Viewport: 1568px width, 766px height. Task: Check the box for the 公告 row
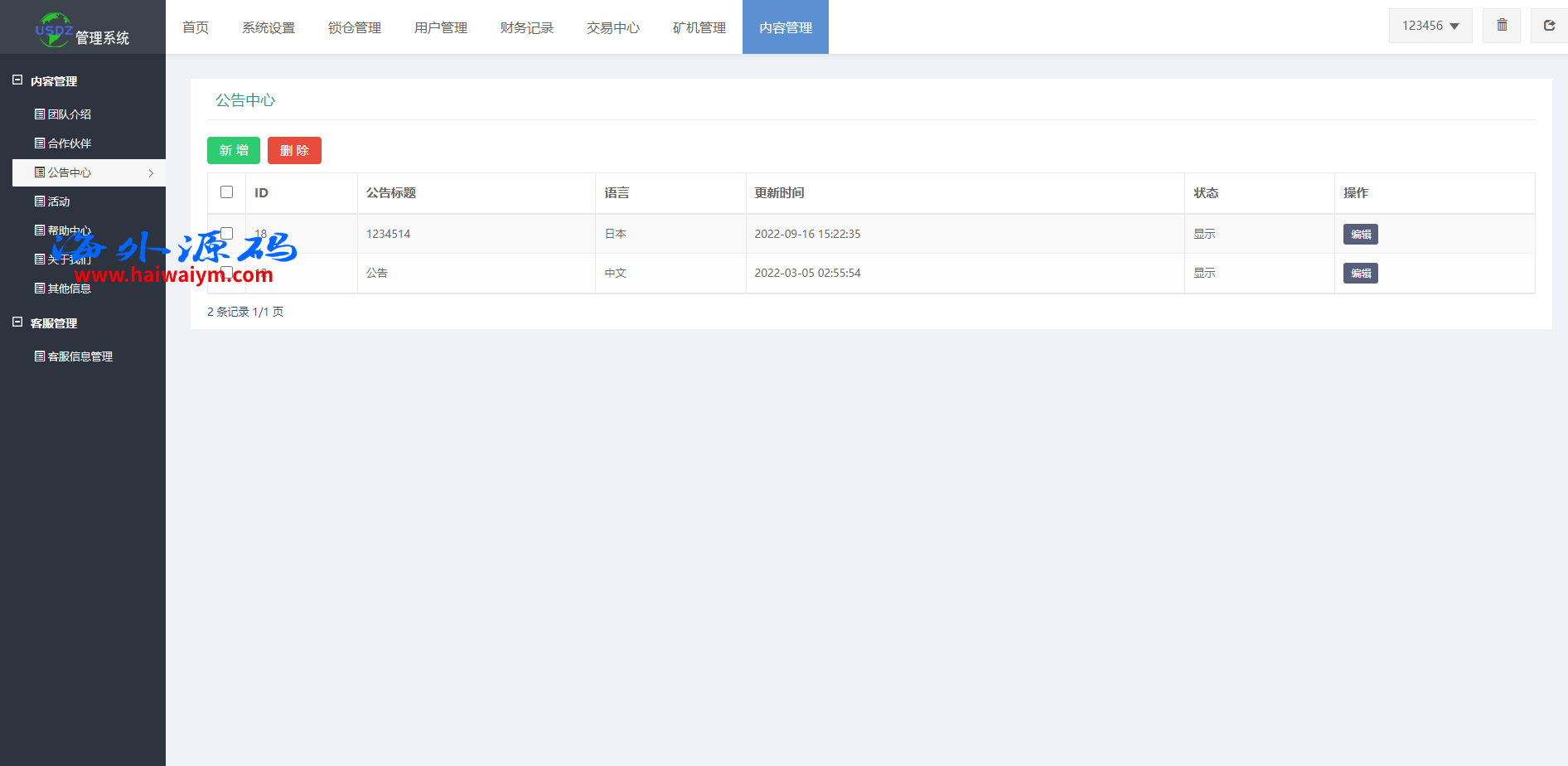pyautogui.click(x=226, y=272)
